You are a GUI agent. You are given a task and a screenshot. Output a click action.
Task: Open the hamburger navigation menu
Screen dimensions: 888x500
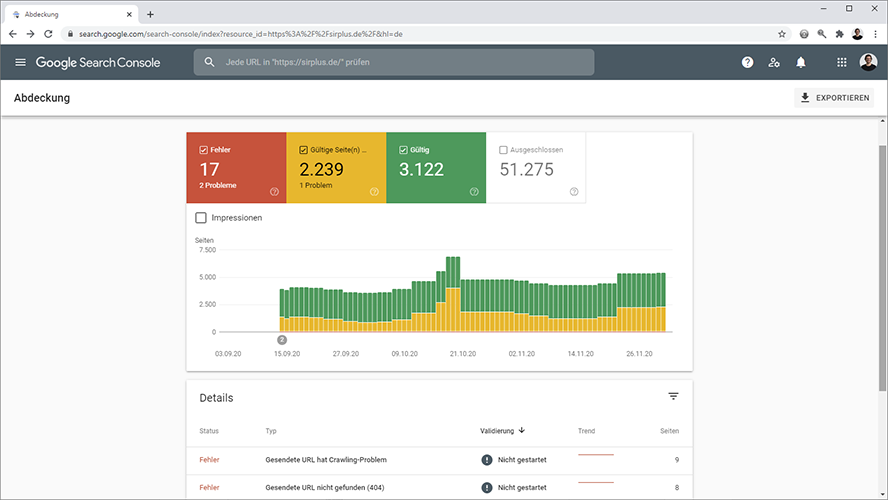point(20,62)
